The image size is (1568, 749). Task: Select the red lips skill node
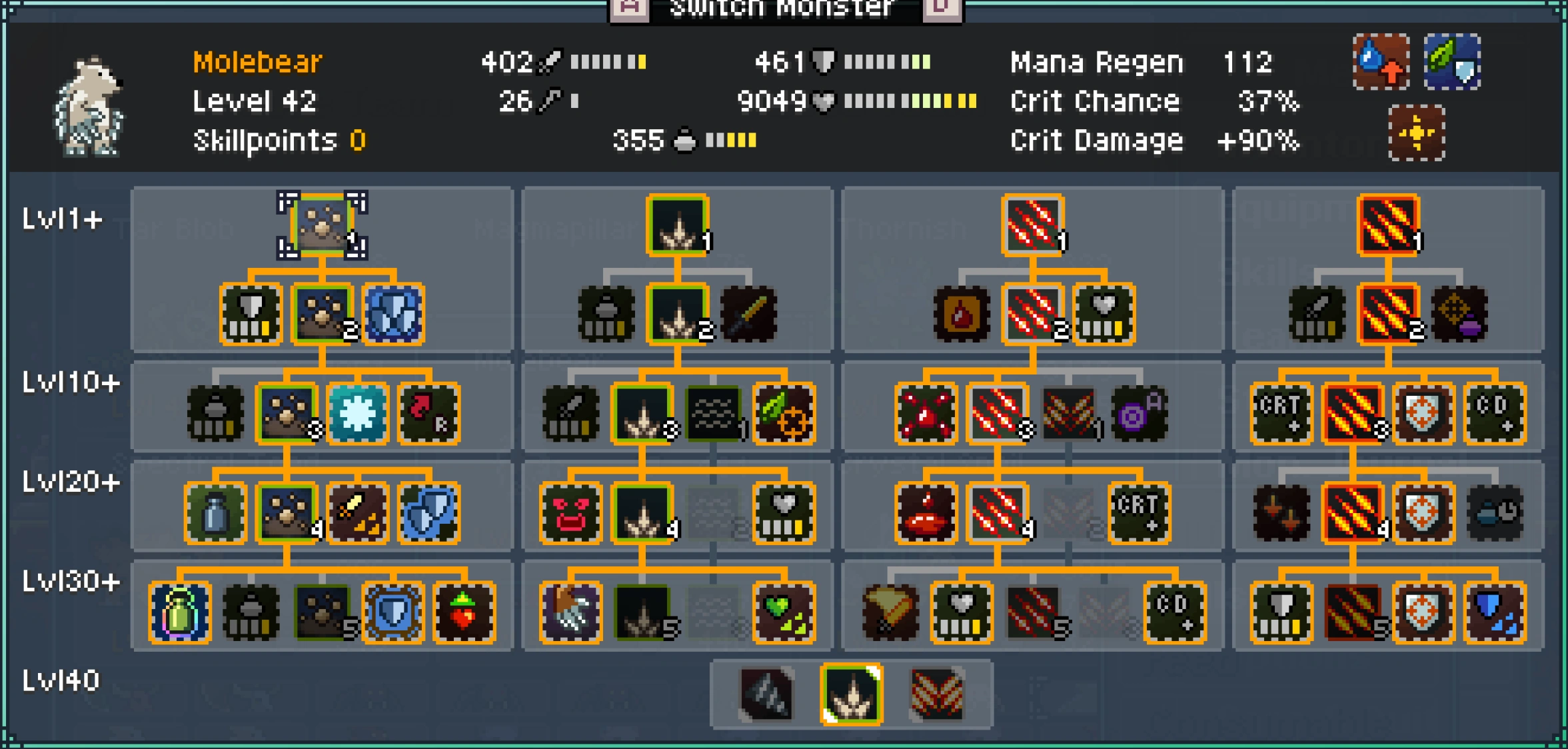(x=926, y=513)
